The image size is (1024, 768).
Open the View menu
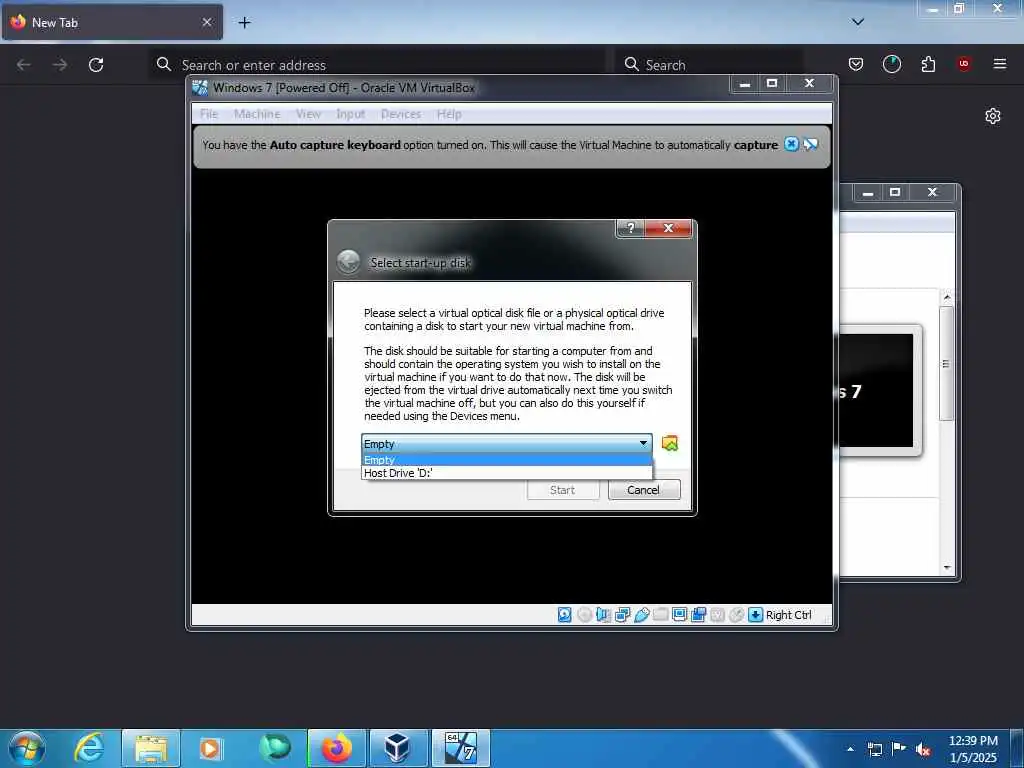coord(308,114)
